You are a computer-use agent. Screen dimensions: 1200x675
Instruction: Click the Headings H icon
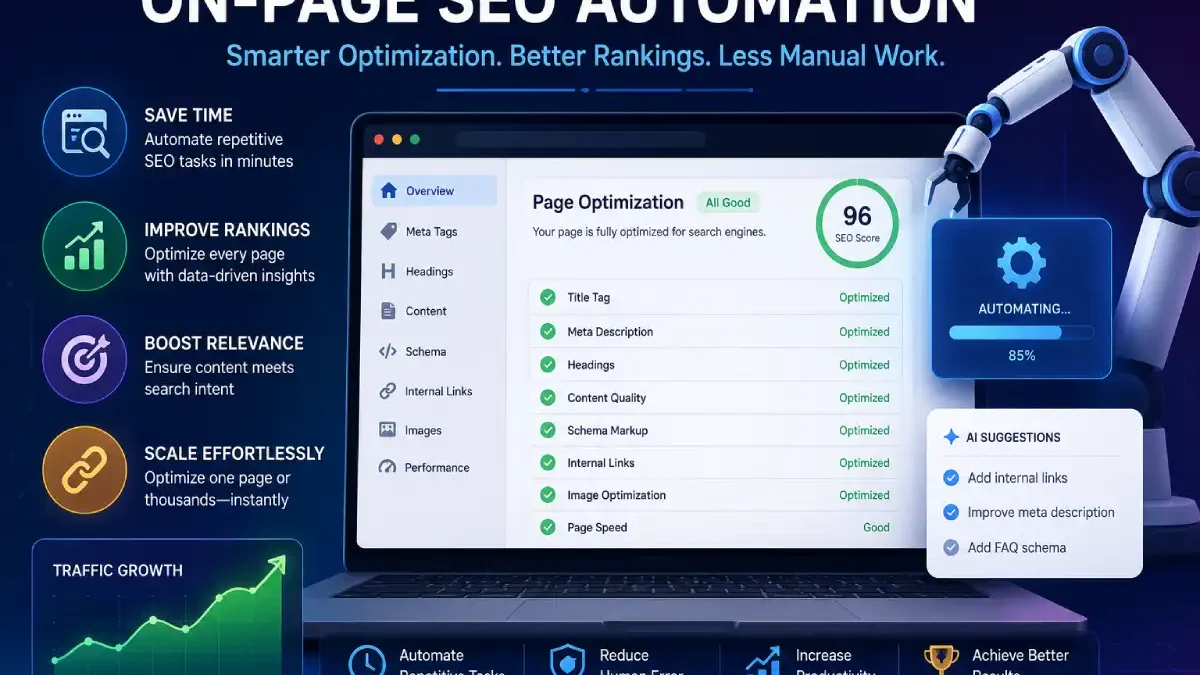(x=388, y=271)
